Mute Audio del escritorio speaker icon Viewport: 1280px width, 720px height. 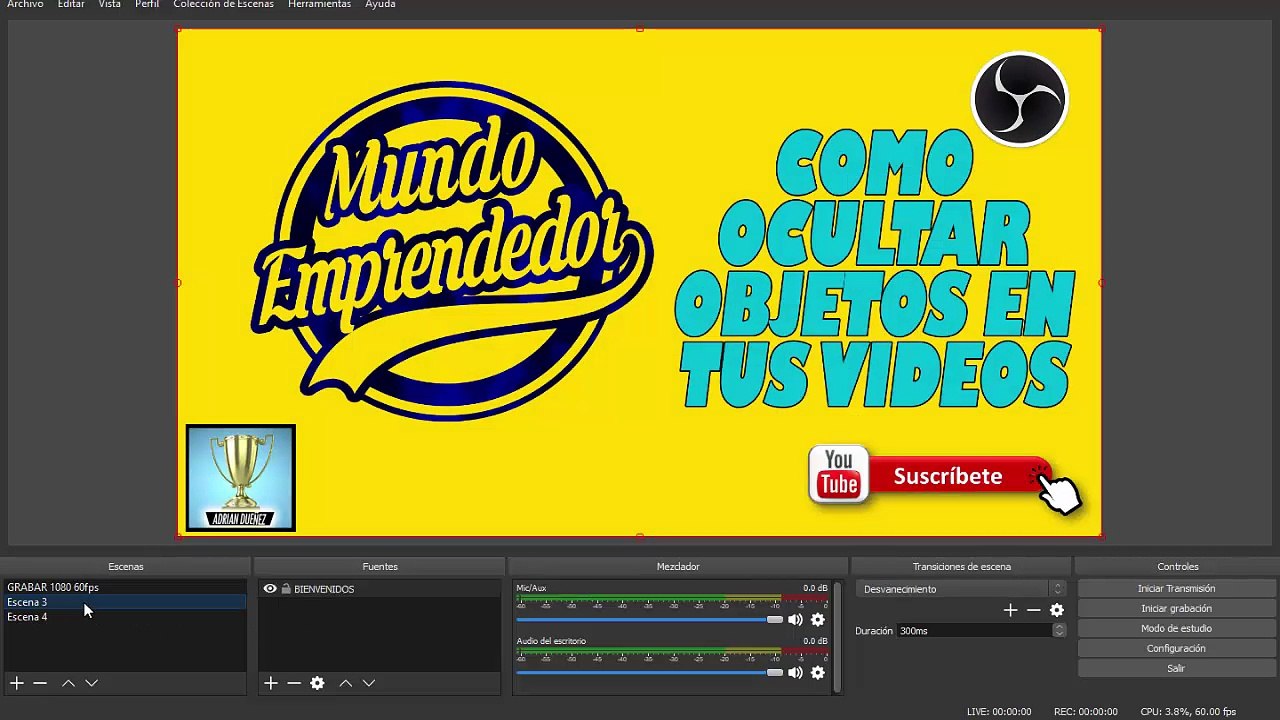pyautogui.click(x=795, y=673)
